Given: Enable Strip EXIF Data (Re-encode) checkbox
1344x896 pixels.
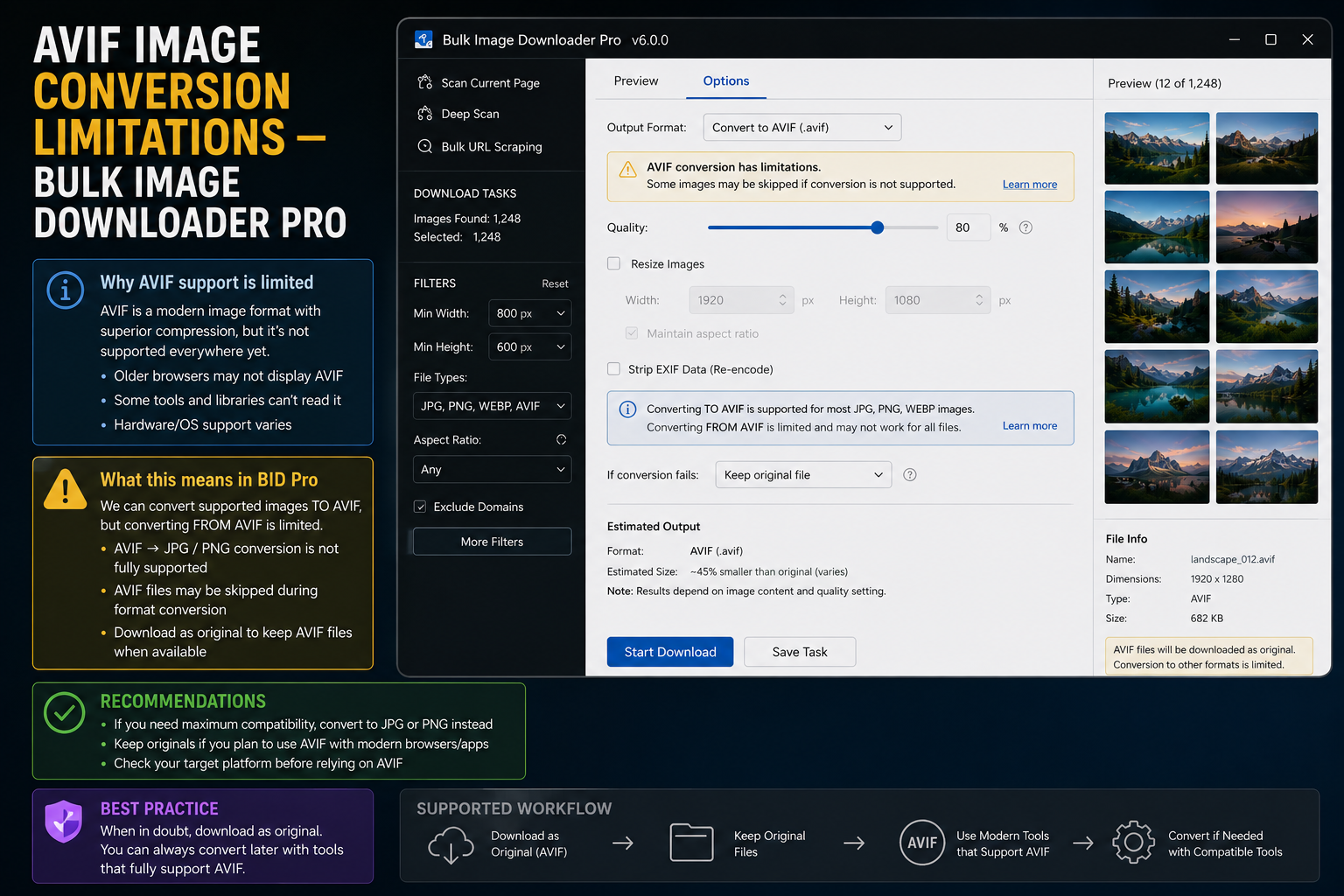Looking at the screenshot, I should [614, 369].
